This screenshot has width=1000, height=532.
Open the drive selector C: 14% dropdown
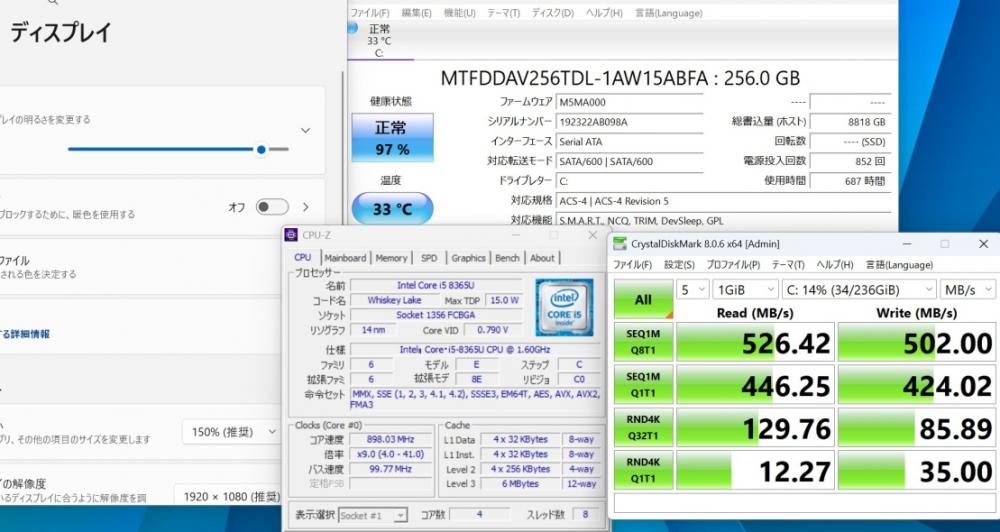pos(859,290)
